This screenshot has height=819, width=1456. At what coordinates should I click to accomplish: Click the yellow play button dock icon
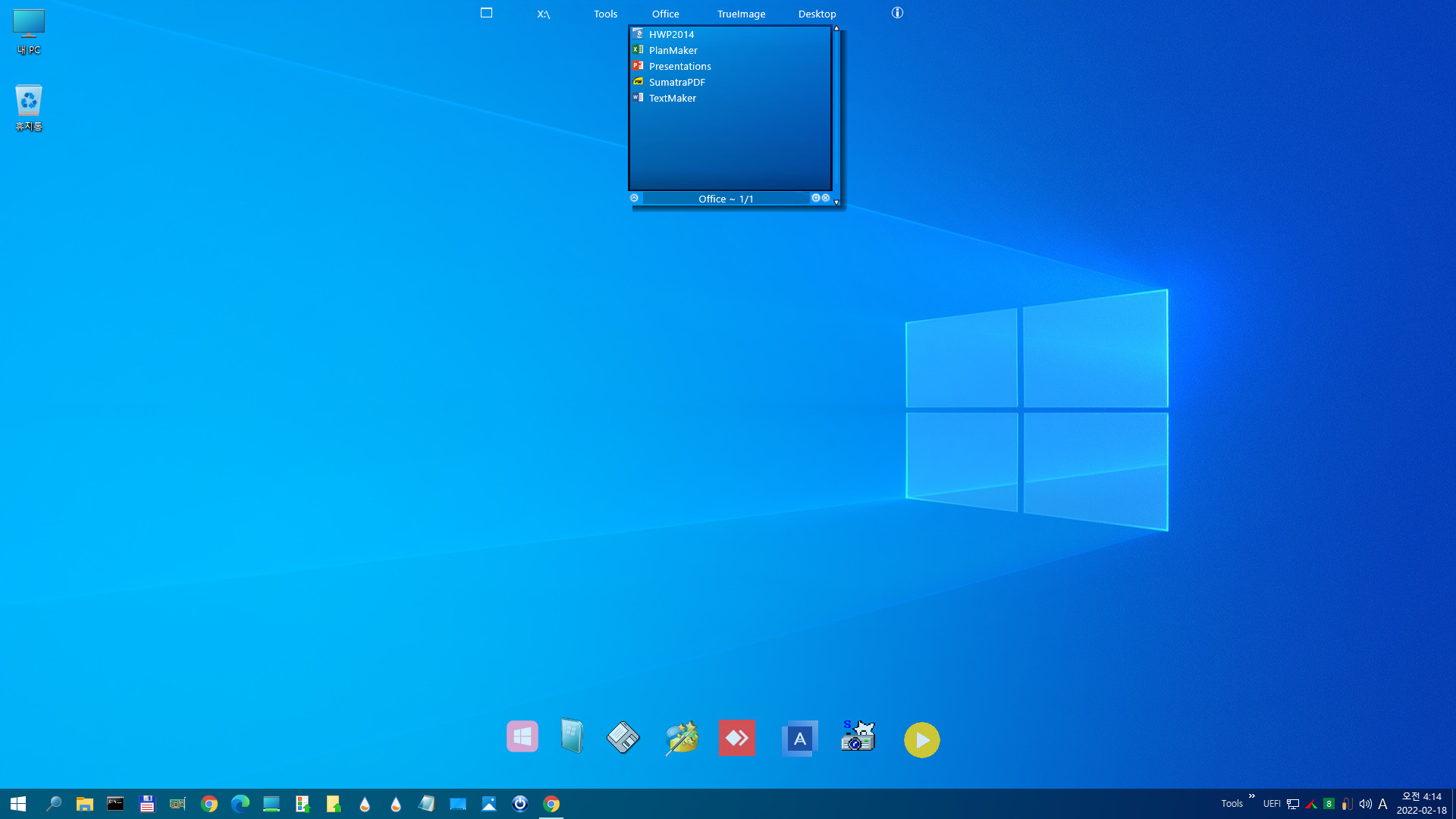tap(922, 740)
